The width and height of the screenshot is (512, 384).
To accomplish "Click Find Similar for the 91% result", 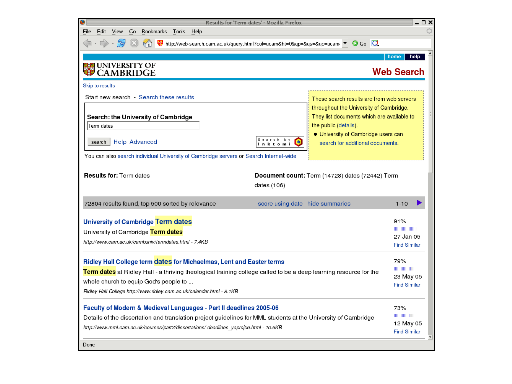I will pyautogui.click(x=407, y=245).
